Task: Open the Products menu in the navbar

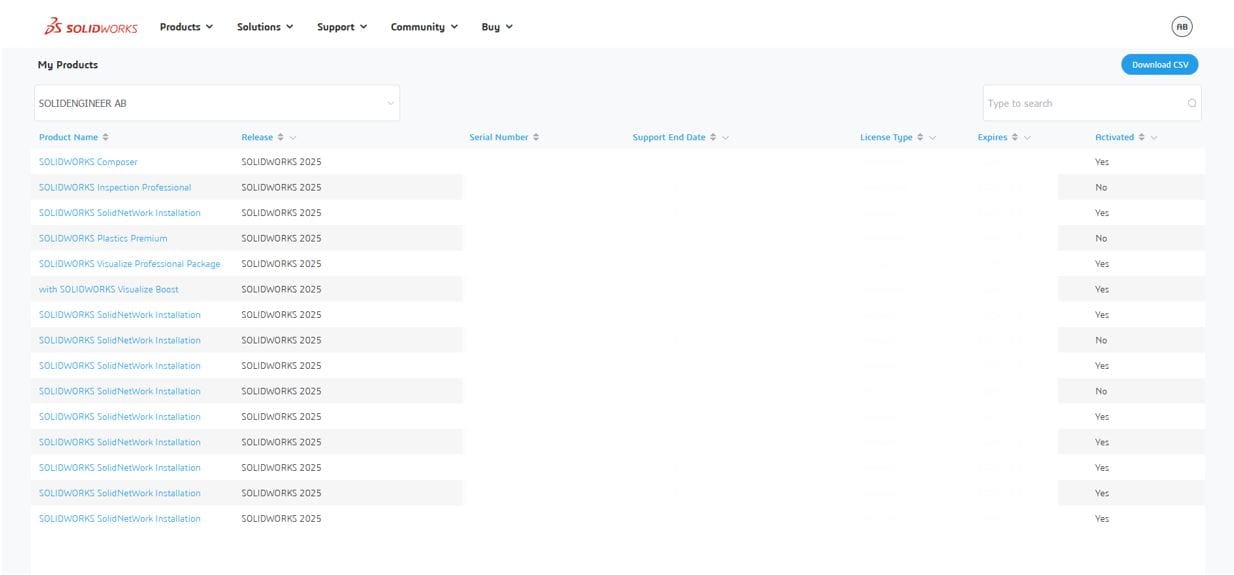Action: coord(186,27)
